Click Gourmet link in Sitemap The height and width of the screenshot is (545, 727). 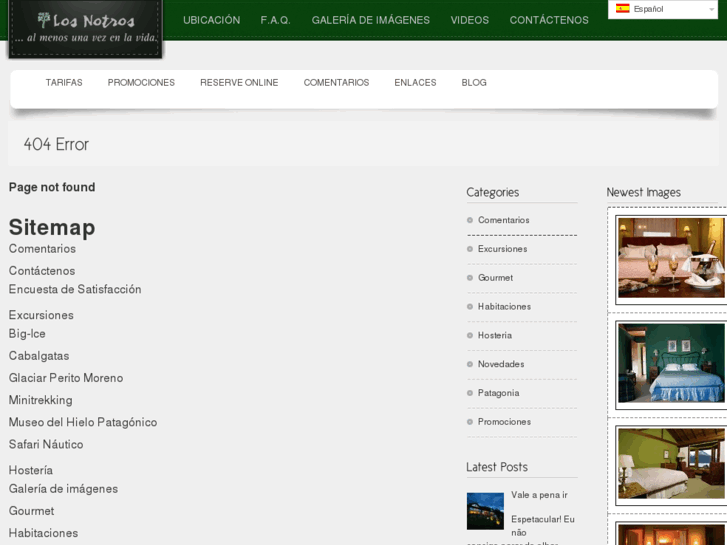32,511
